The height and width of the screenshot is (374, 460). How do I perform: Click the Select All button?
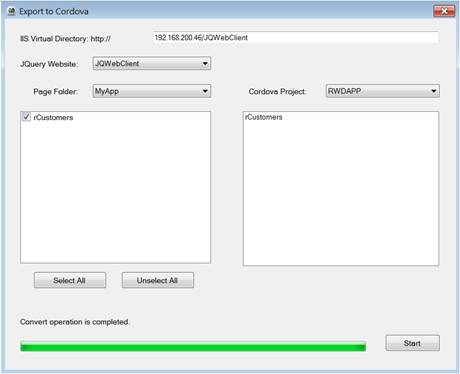click(x=70, y=280)
